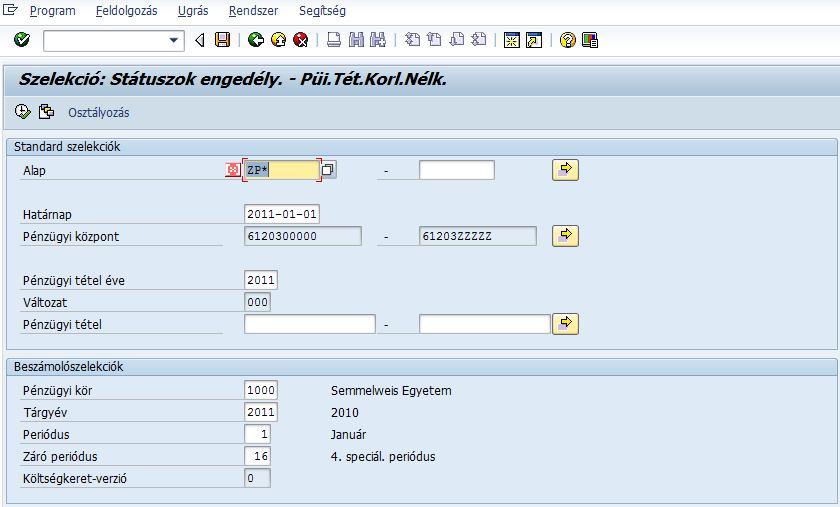The width and height of the screenshot is (840, 507).
Task: Click the Next Page icon
Action: pyautogui.click(x=456, y=40)
